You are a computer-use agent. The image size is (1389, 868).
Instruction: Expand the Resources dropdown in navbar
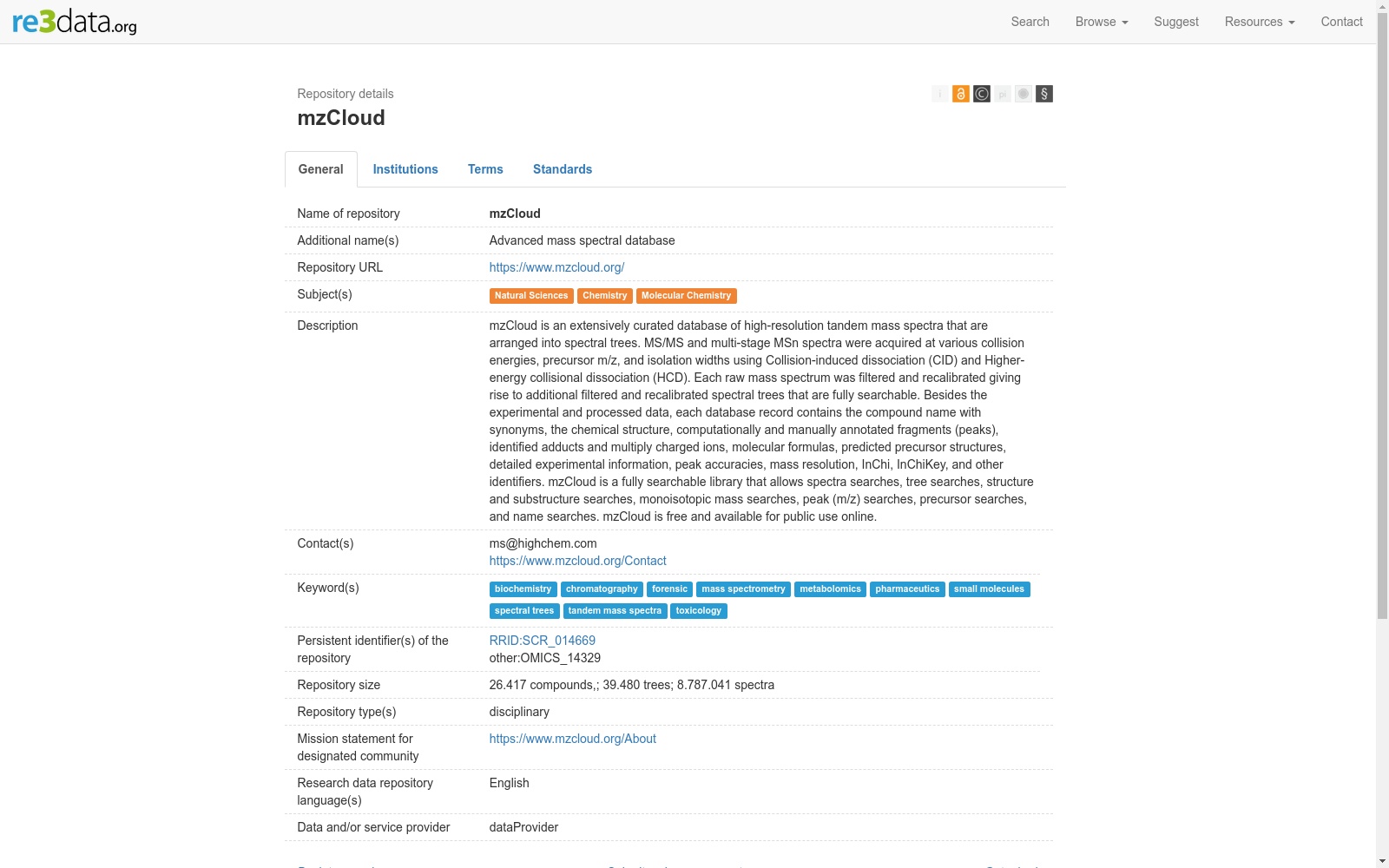1259,22
